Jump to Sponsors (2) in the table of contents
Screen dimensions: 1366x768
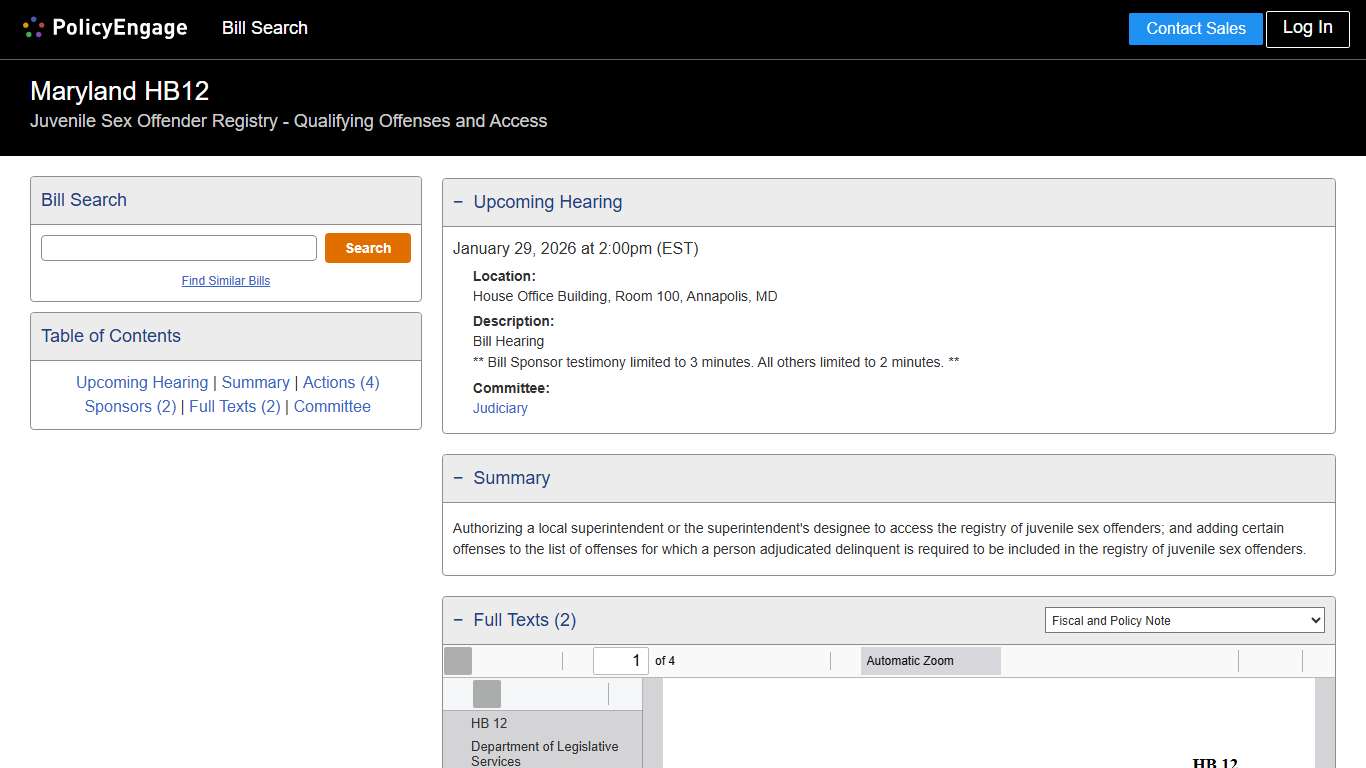click(x=130, y=406)
